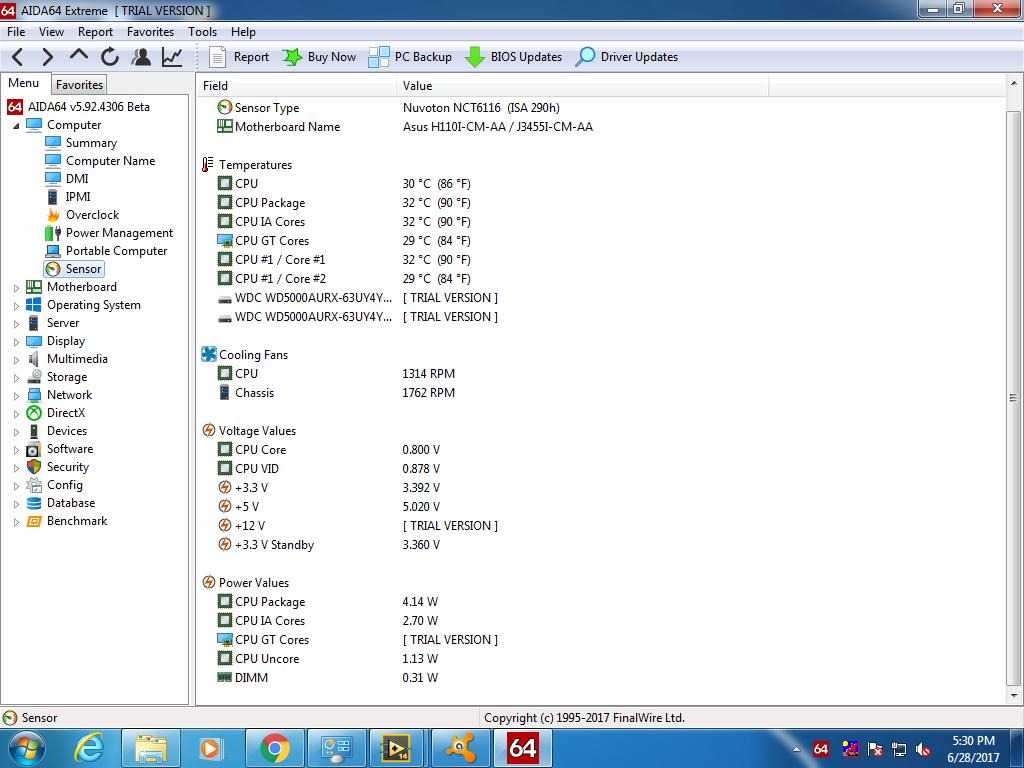The width and height of the screenshot is (1024, 768).
Task: Select the Motherboard Name row
Action: point(600,127)
